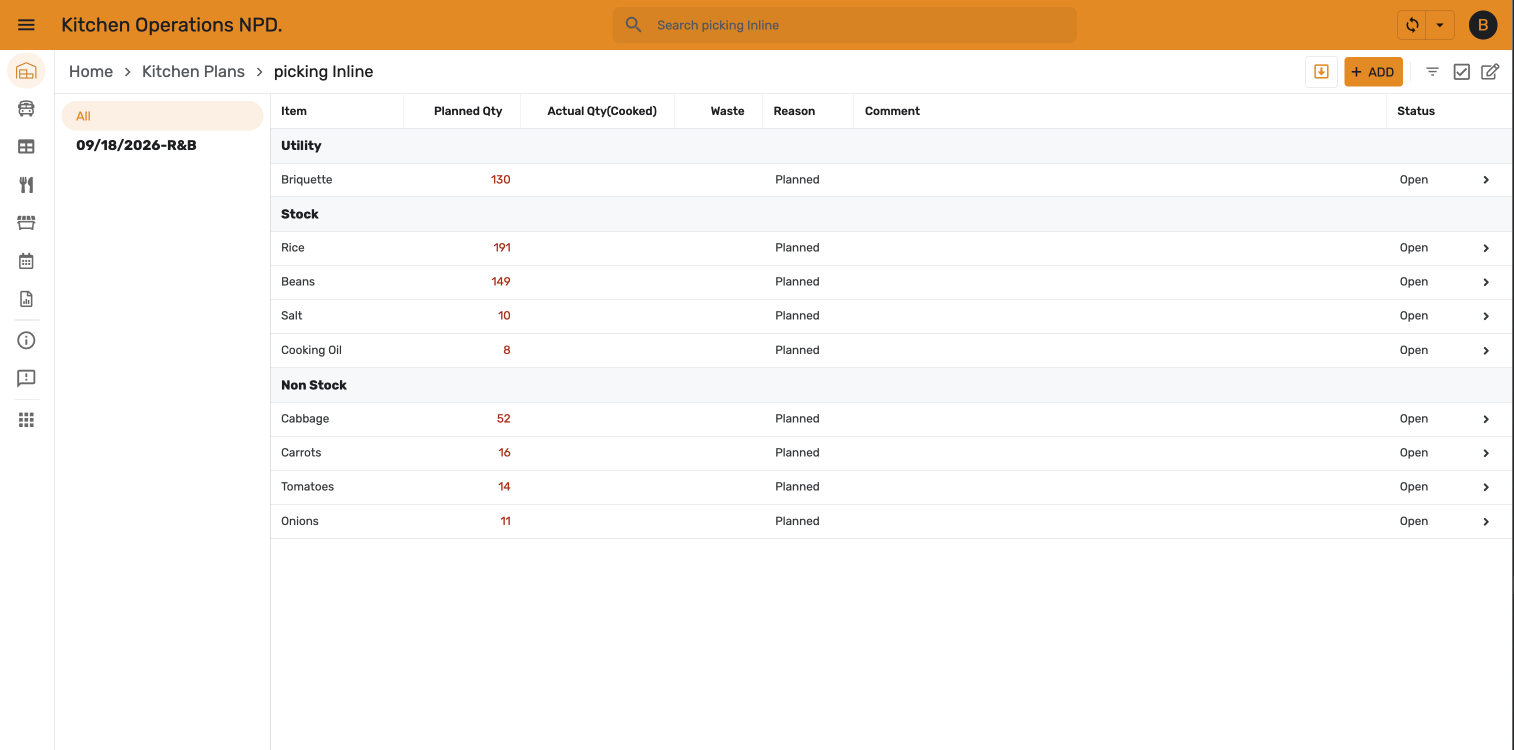Open the dropdown arrow beside sync
The image size is (1514, 750).
1440,25
